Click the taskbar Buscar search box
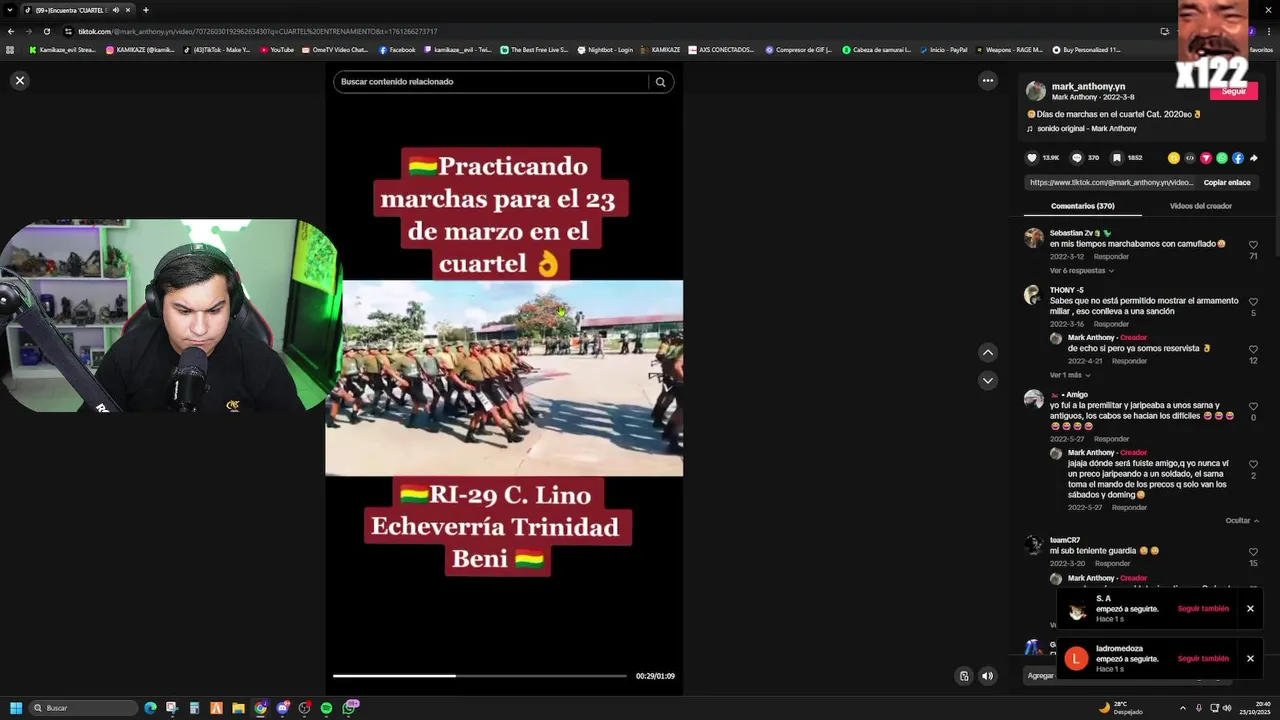The width and height of the screenshot is (1280, 720). click(x=83, y=708)
